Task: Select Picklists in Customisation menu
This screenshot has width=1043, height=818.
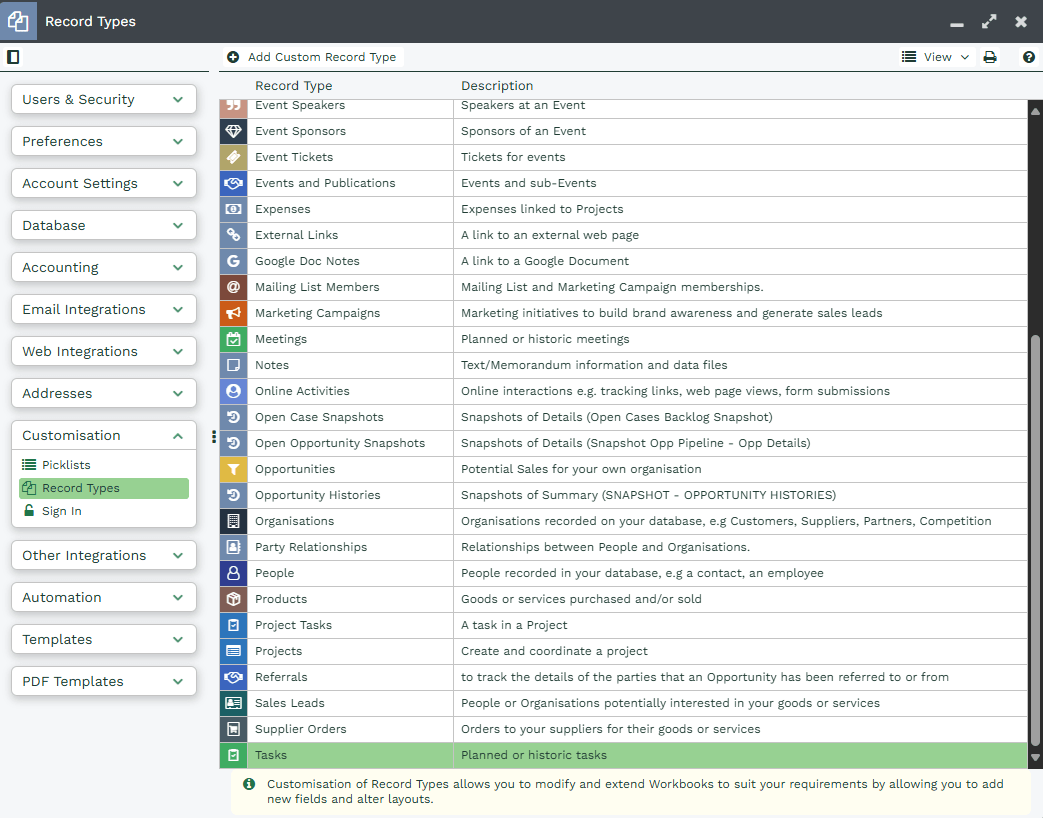Action: [x=66, y=465]
